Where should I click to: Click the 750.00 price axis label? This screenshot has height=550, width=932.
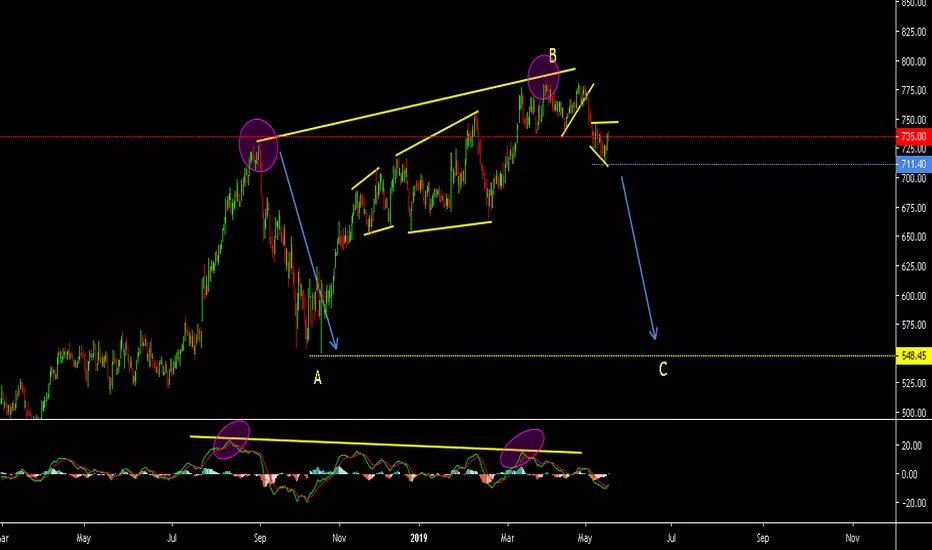click(x=914, y=120)
